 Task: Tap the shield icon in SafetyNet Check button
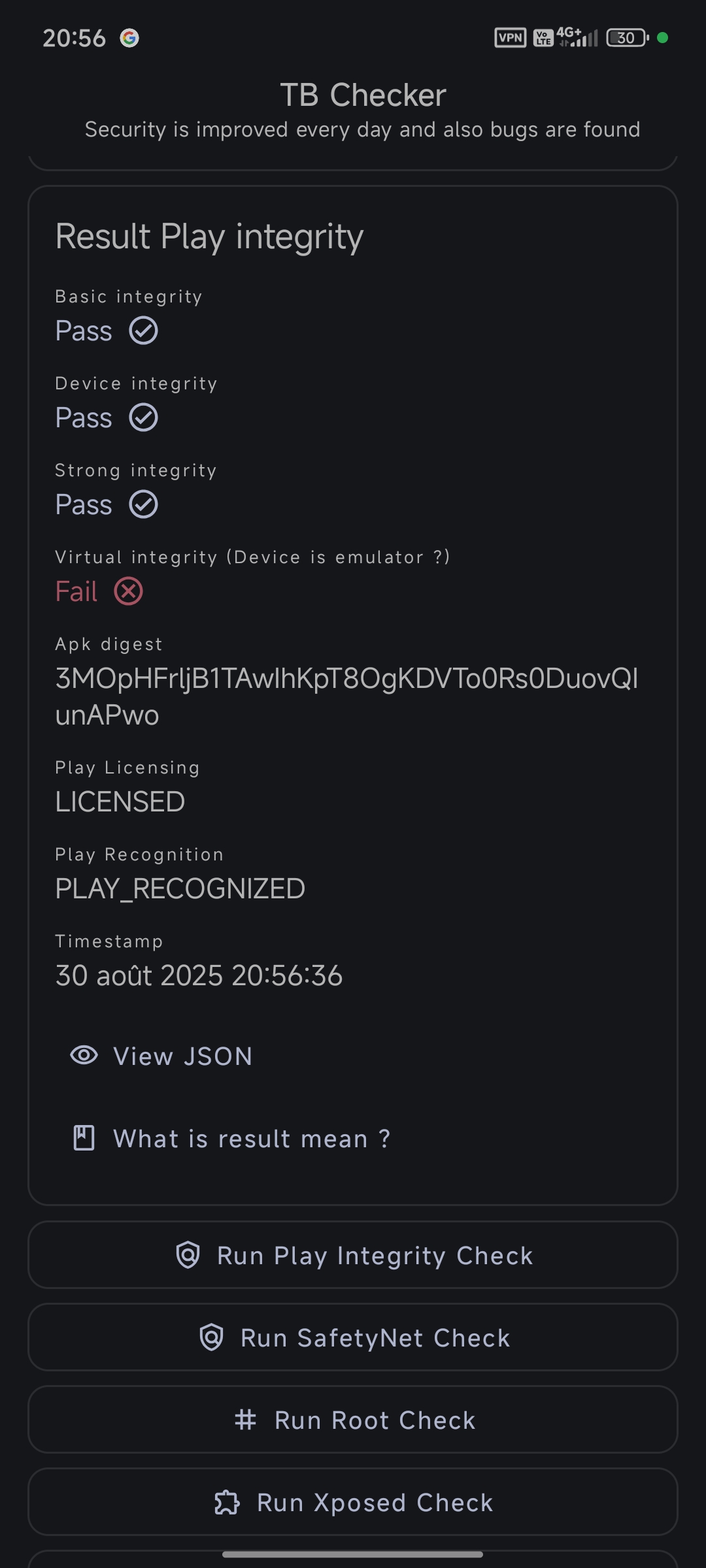pyautogui.click(x=211, y=1337)
